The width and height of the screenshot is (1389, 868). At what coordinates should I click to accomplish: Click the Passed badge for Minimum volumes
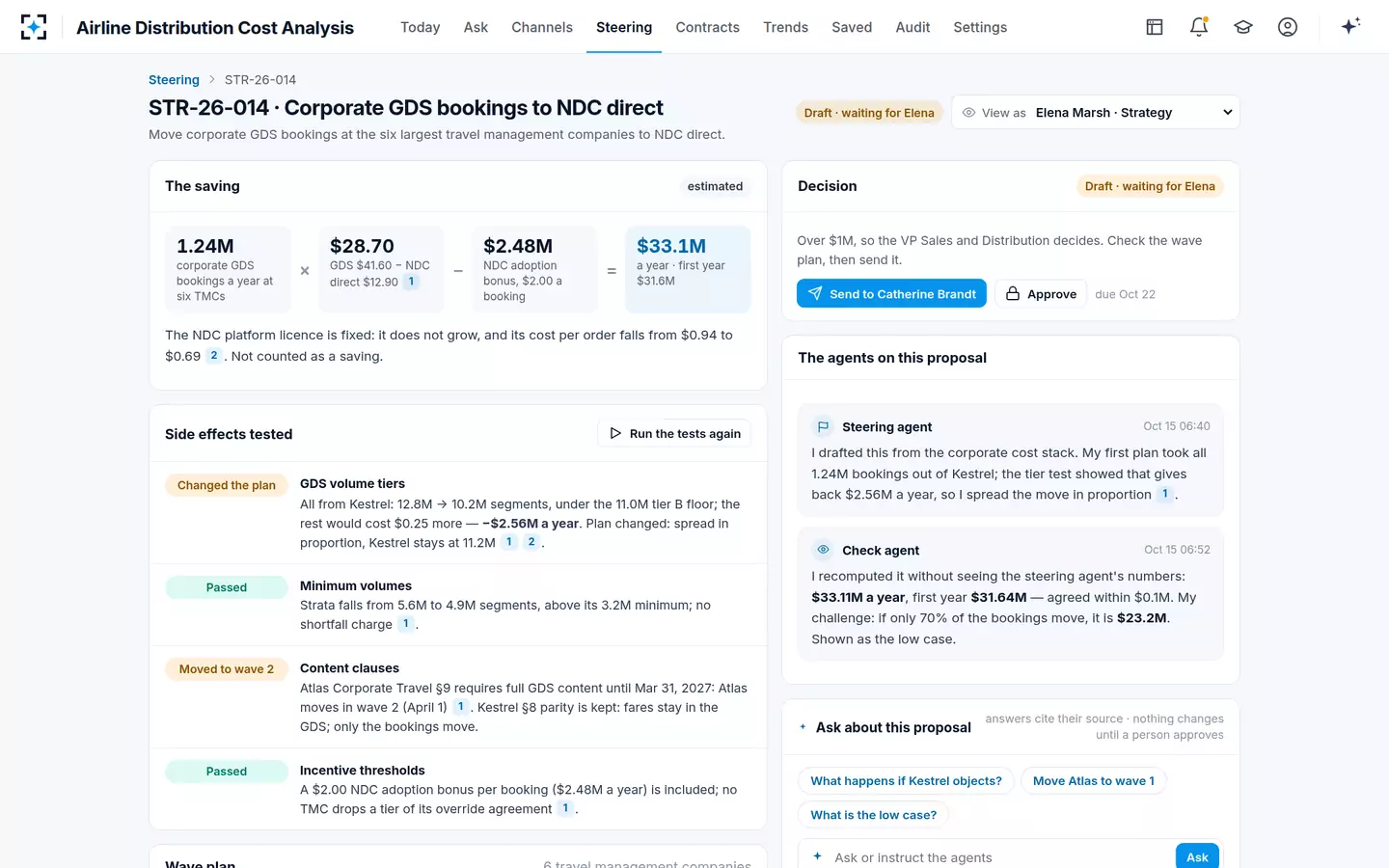227,587
